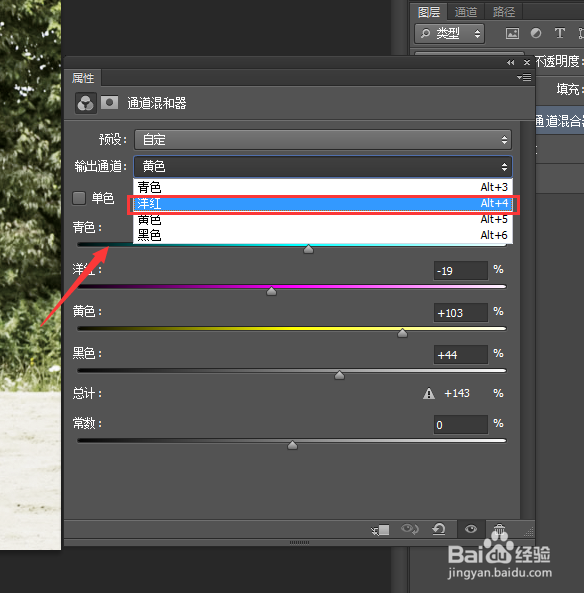
Task: Click the total warning triangle icon
Action: pos(429,394)
